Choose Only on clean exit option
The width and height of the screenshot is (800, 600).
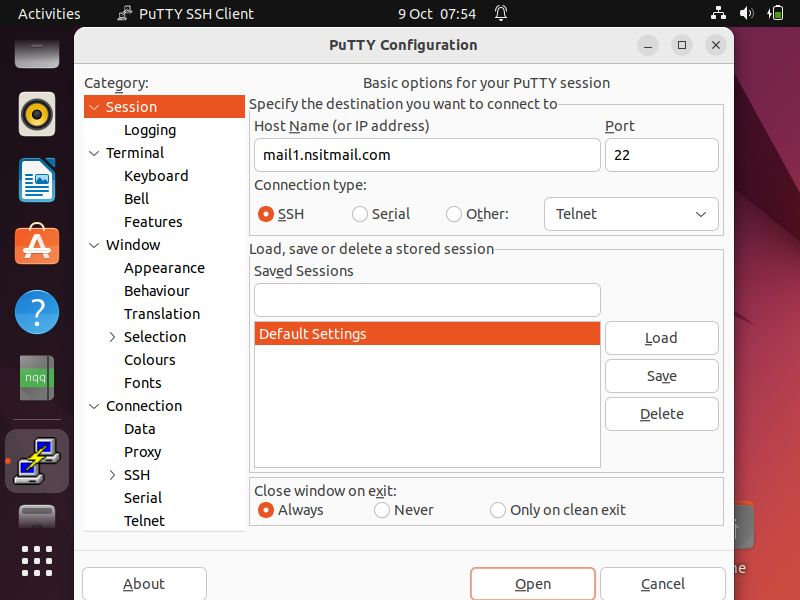(x=498, y=510)
